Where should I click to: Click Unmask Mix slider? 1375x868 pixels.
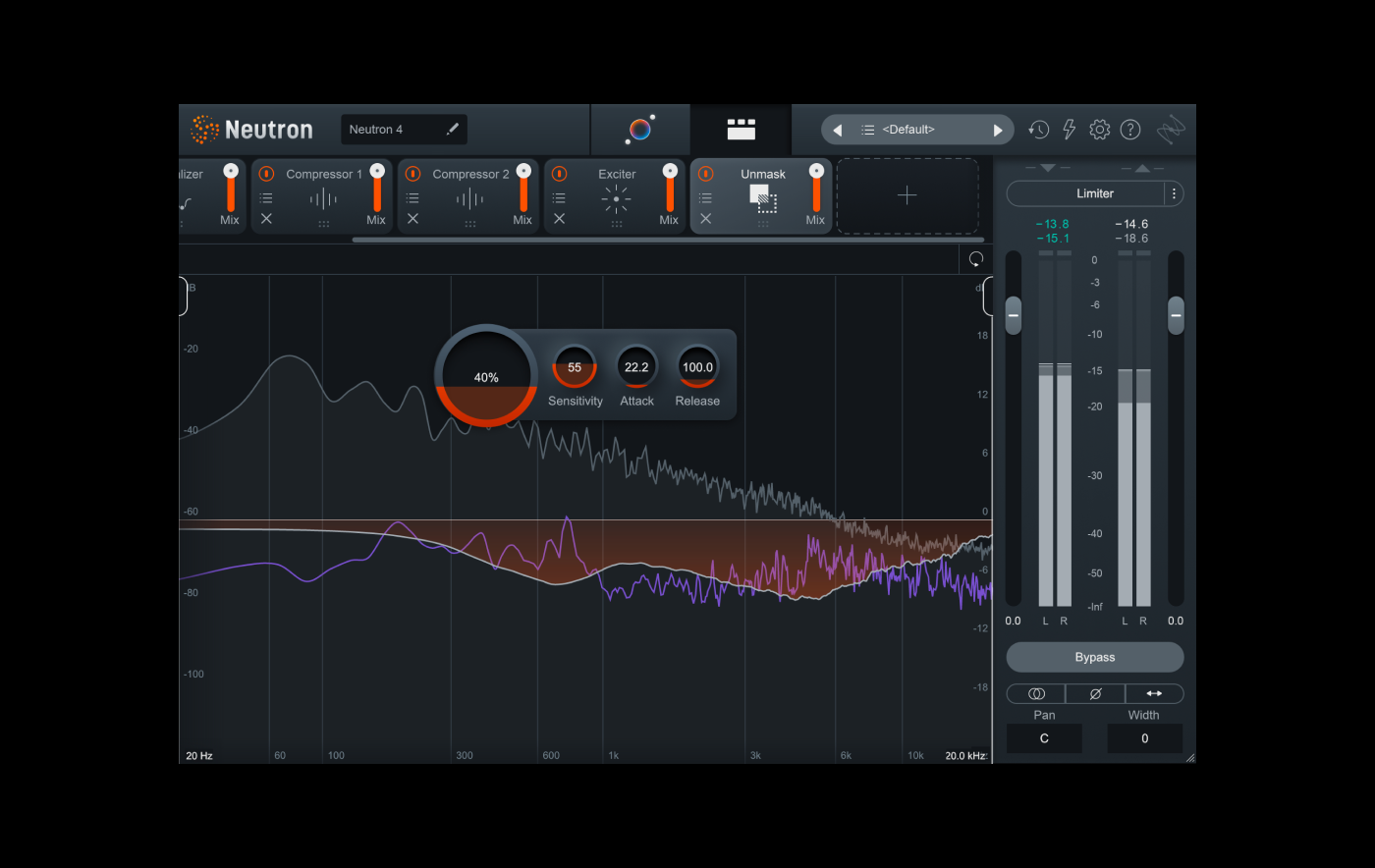point(816,187)
